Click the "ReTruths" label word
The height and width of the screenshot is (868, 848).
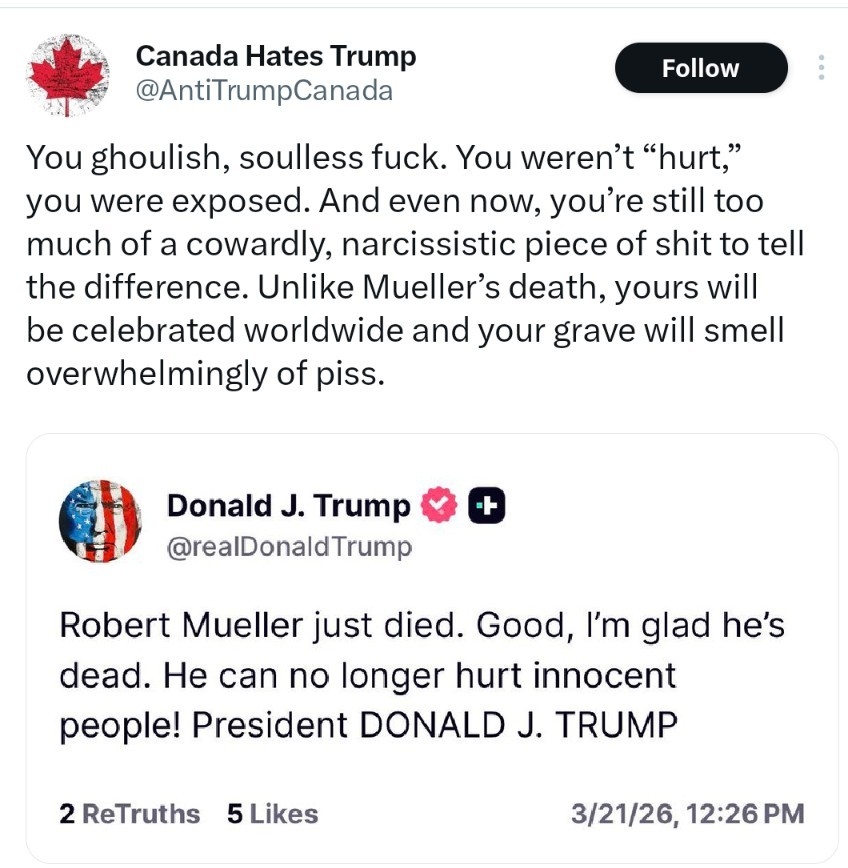[x=140, y=814]
